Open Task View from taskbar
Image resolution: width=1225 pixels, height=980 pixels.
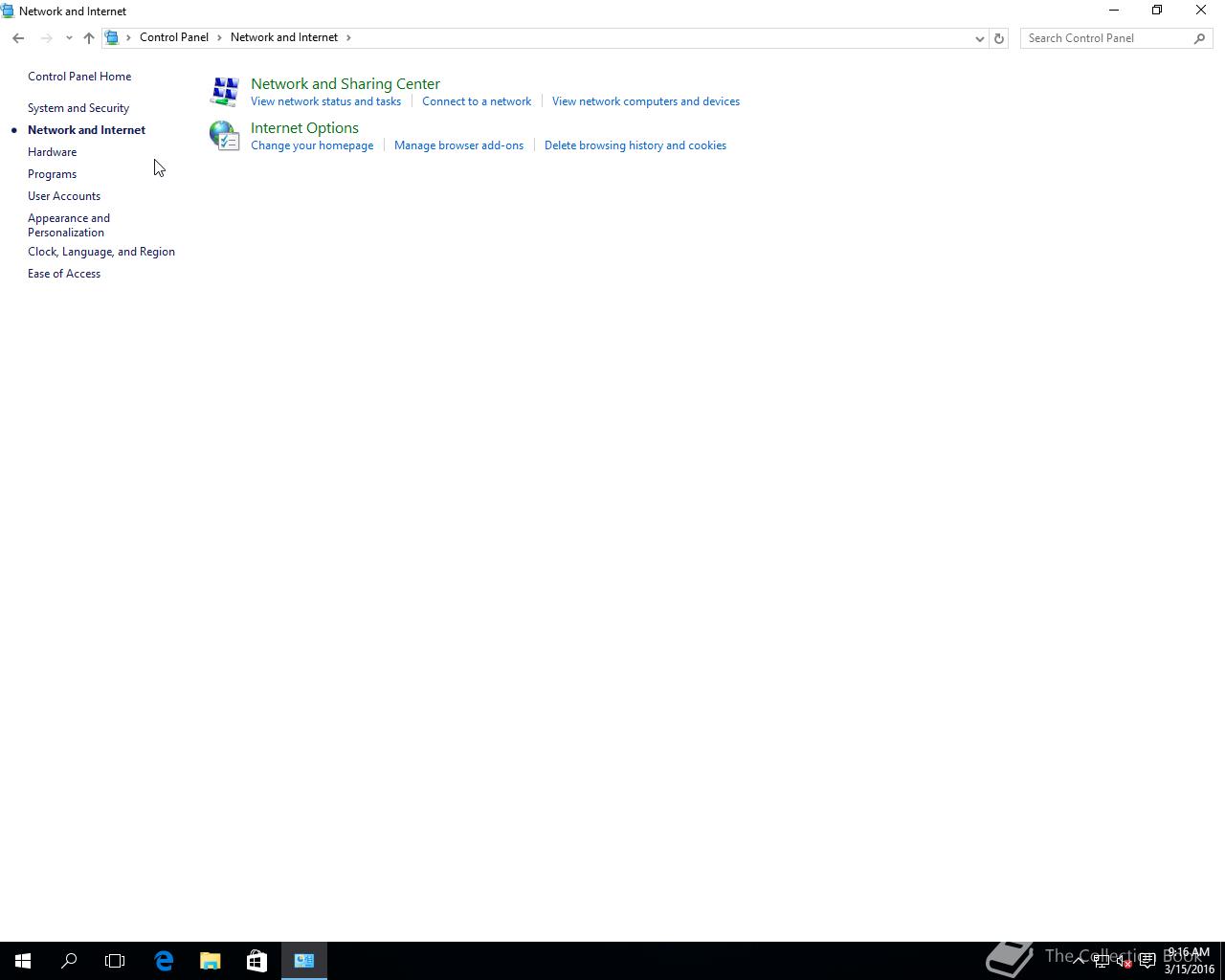point(115,961)
